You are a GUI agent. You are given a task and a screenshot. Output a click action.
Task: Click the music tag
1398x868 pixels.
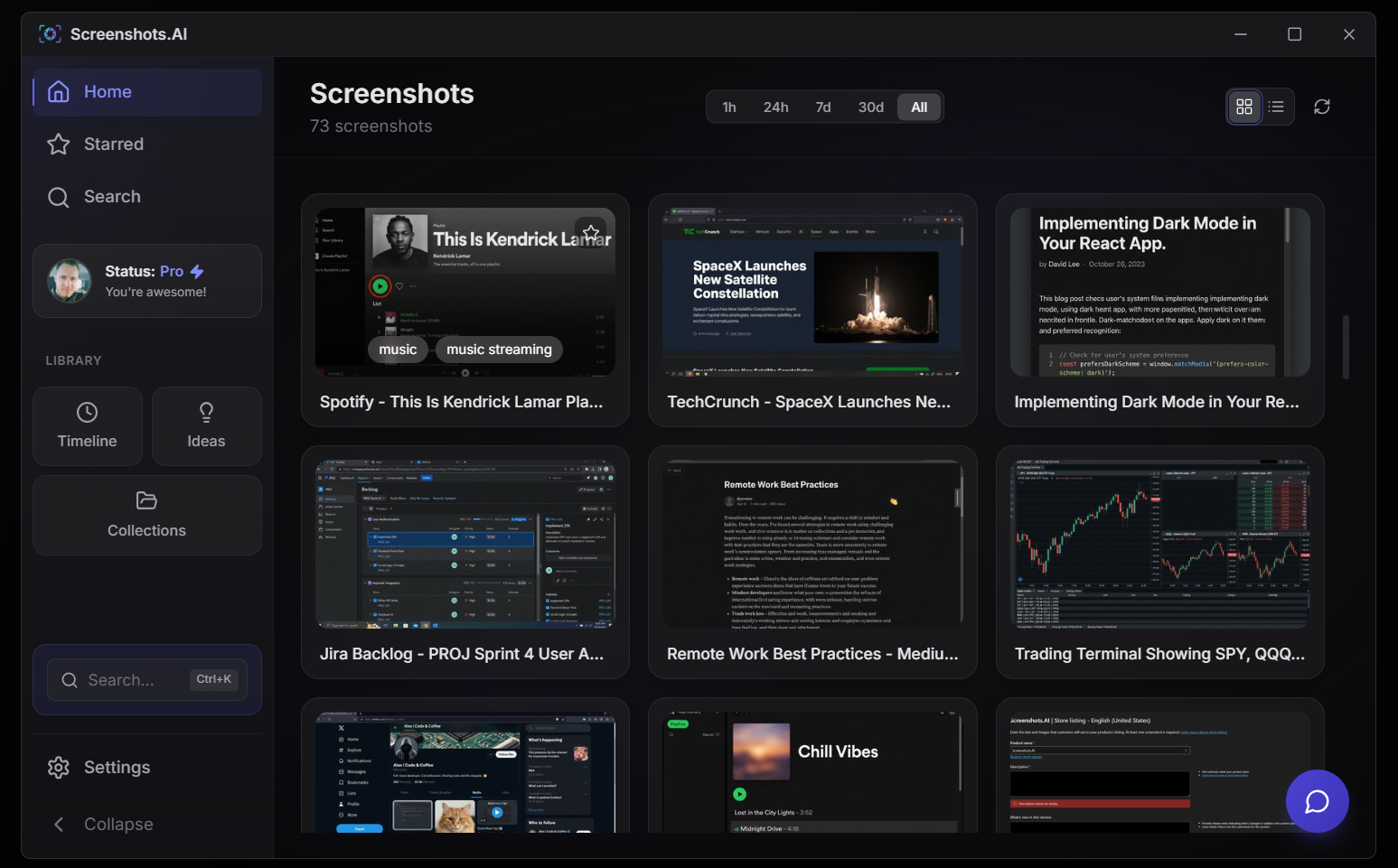[398, 350]
